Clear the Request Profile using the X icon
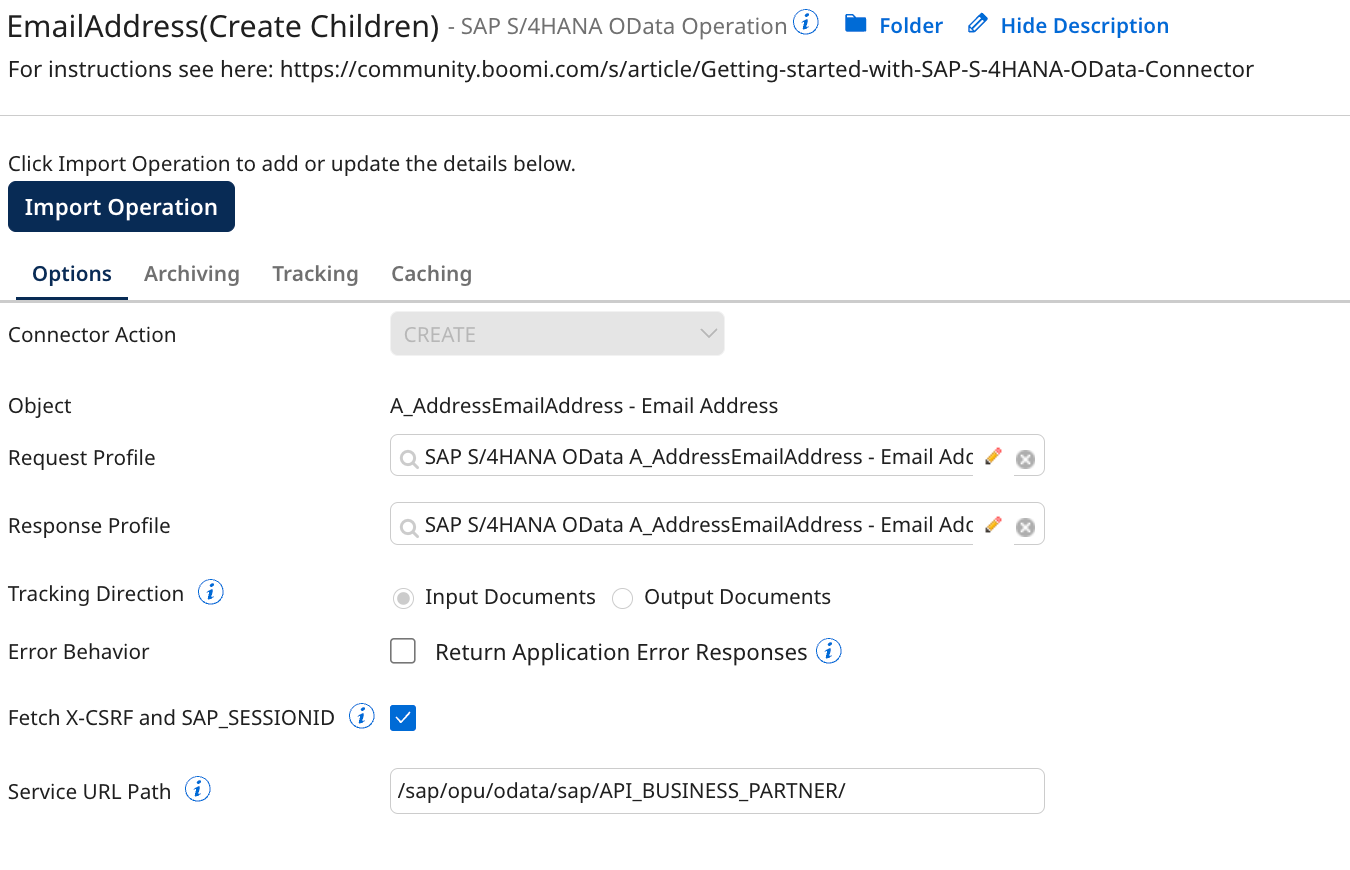Viewport: 1350px width, 870px height. click(1025, 458)
